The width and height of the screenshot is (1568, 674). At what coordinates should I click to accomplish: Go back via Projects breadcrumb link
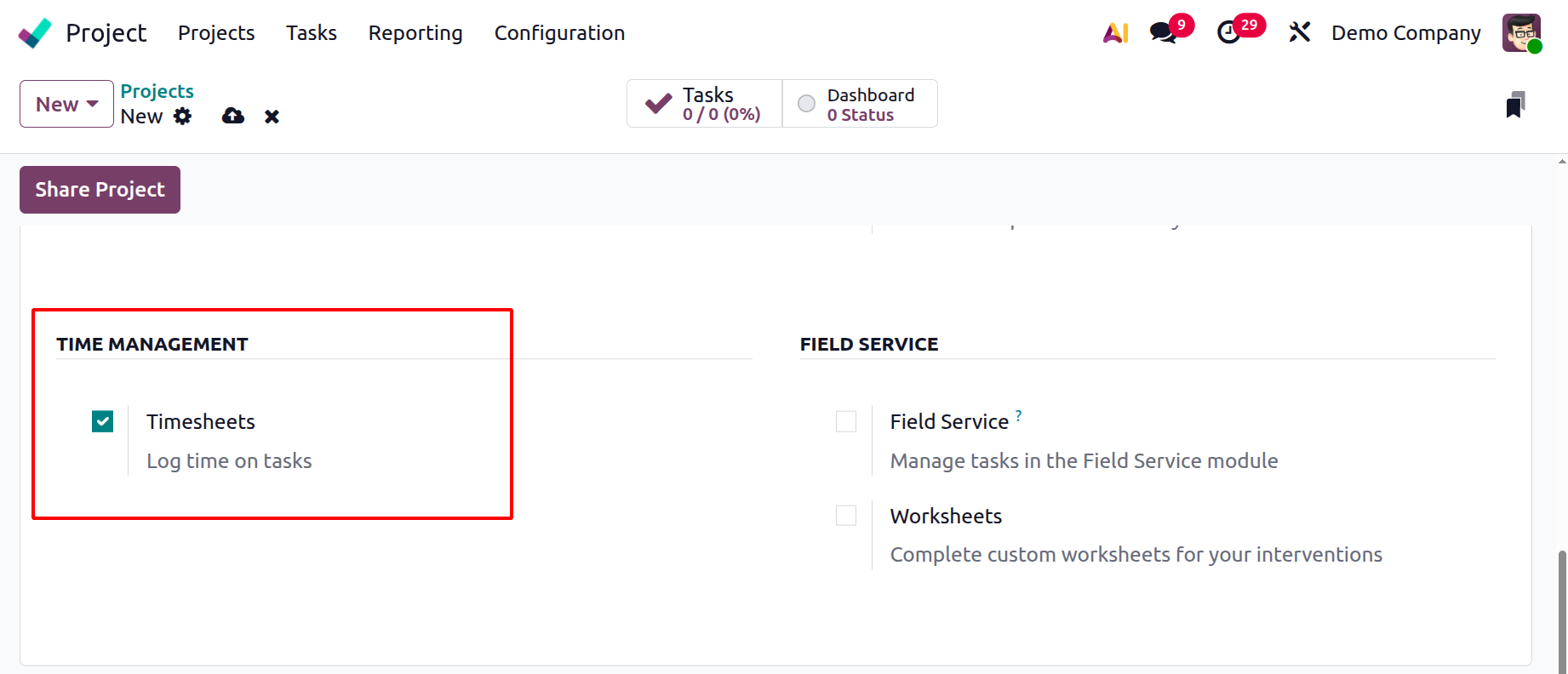157,91
